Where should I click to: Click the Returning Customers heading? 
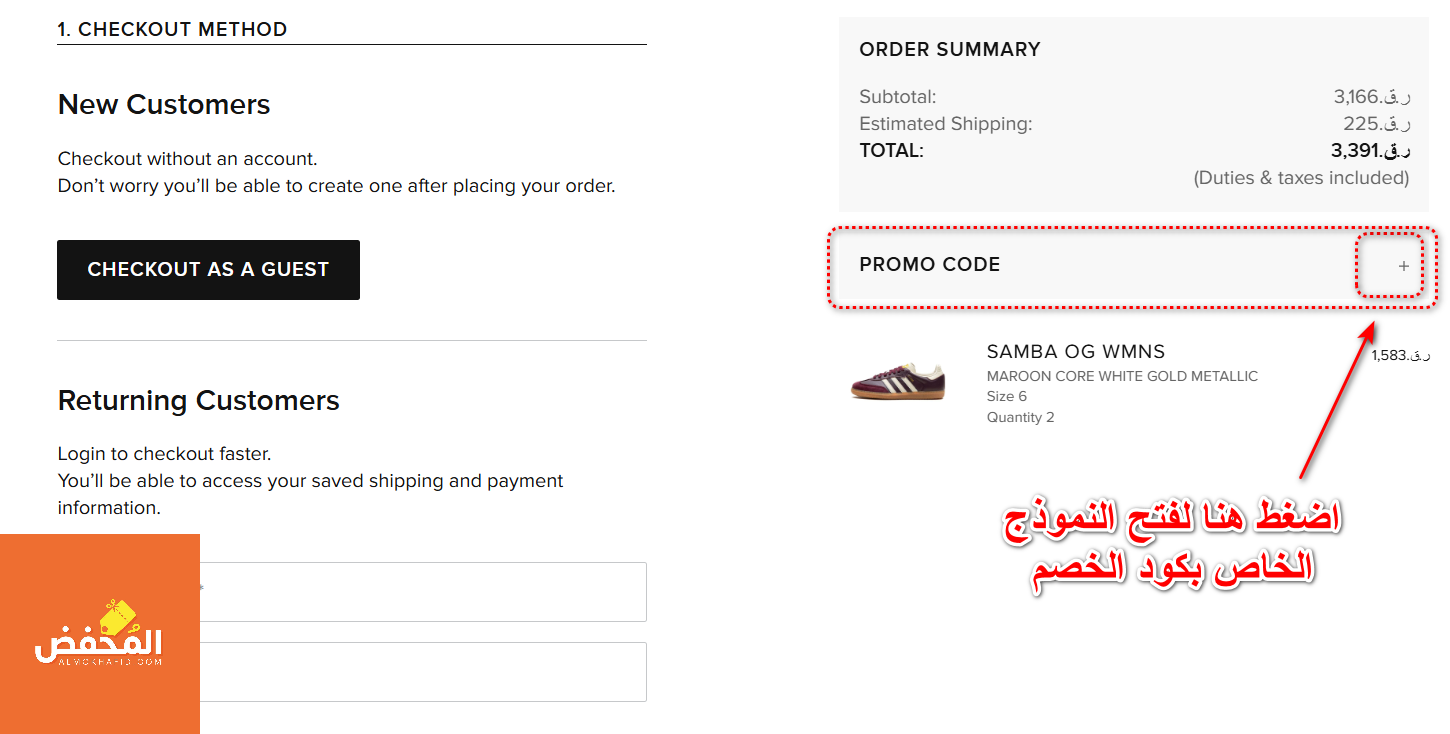199,400
